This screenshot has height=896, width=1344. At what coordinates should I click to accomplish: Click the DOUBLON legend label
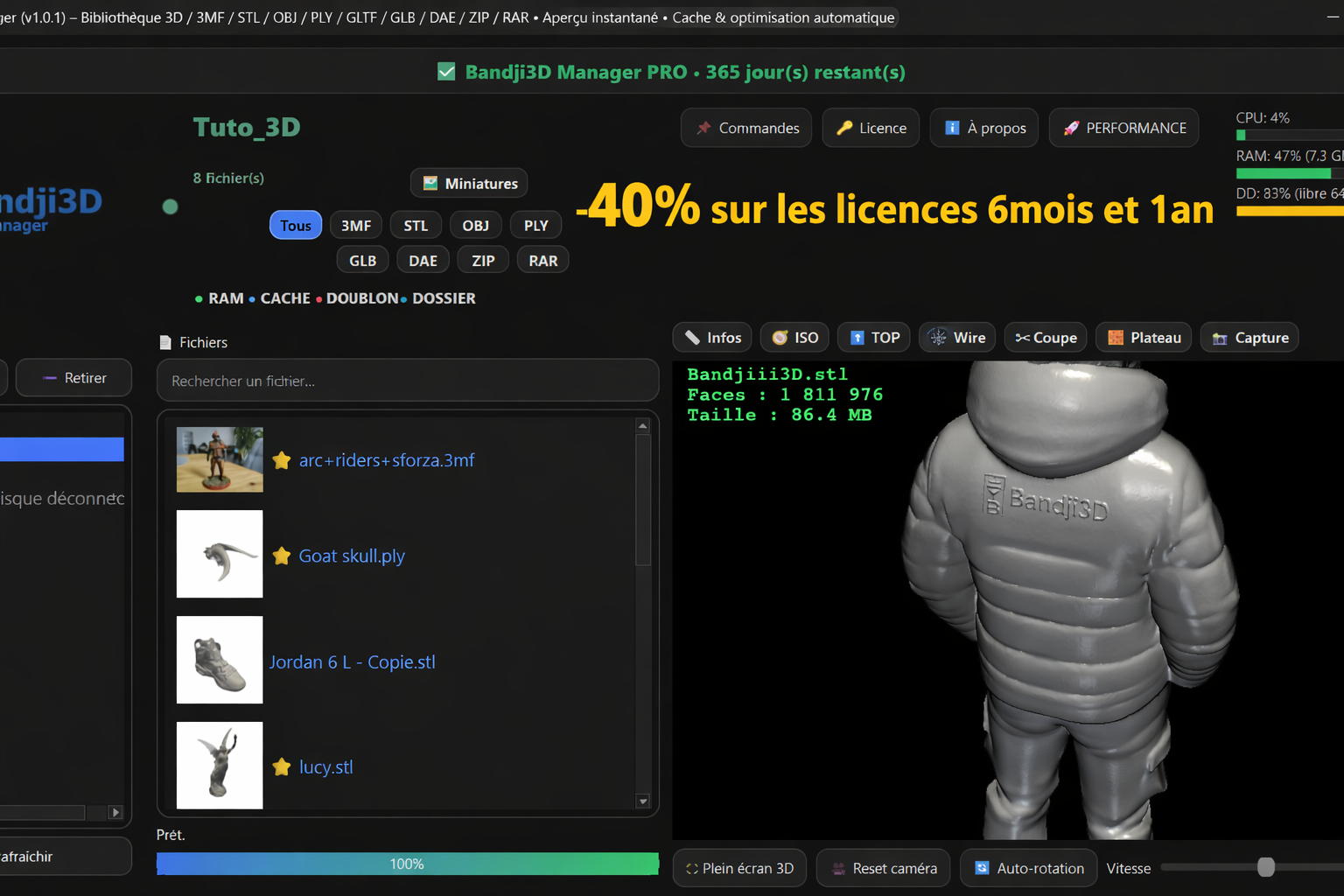(362, 298)
